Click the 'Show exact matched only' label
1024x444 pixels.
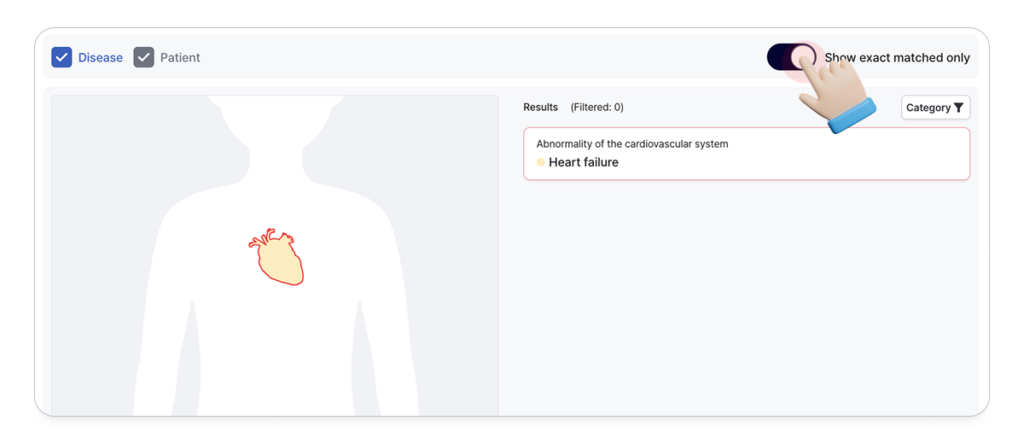pos(897,58)
